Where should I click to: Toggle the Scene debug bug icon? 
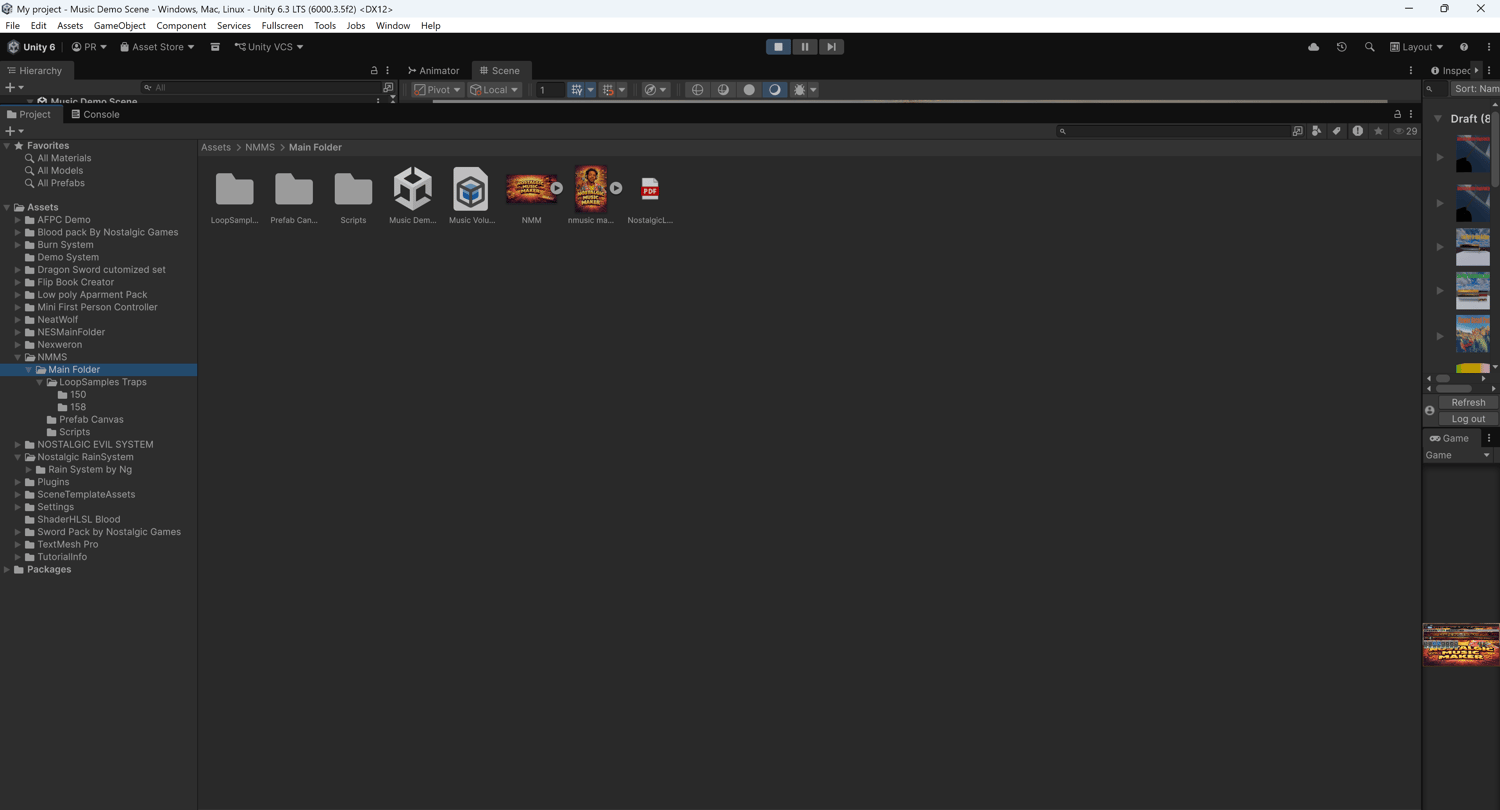click(799, 90)
